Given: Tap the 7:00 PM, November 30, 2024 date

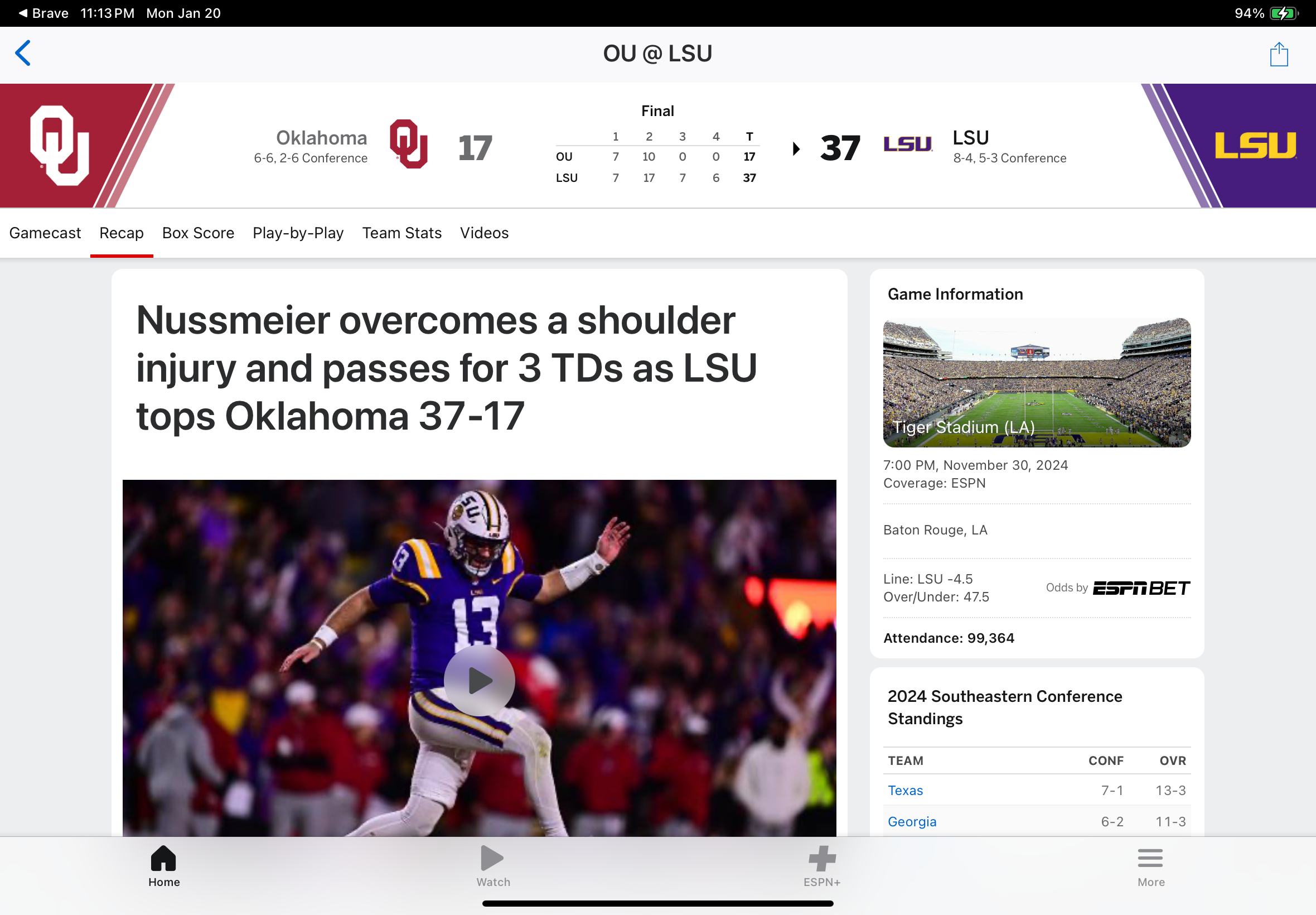Looking at the screenshot, I should 975,465.
